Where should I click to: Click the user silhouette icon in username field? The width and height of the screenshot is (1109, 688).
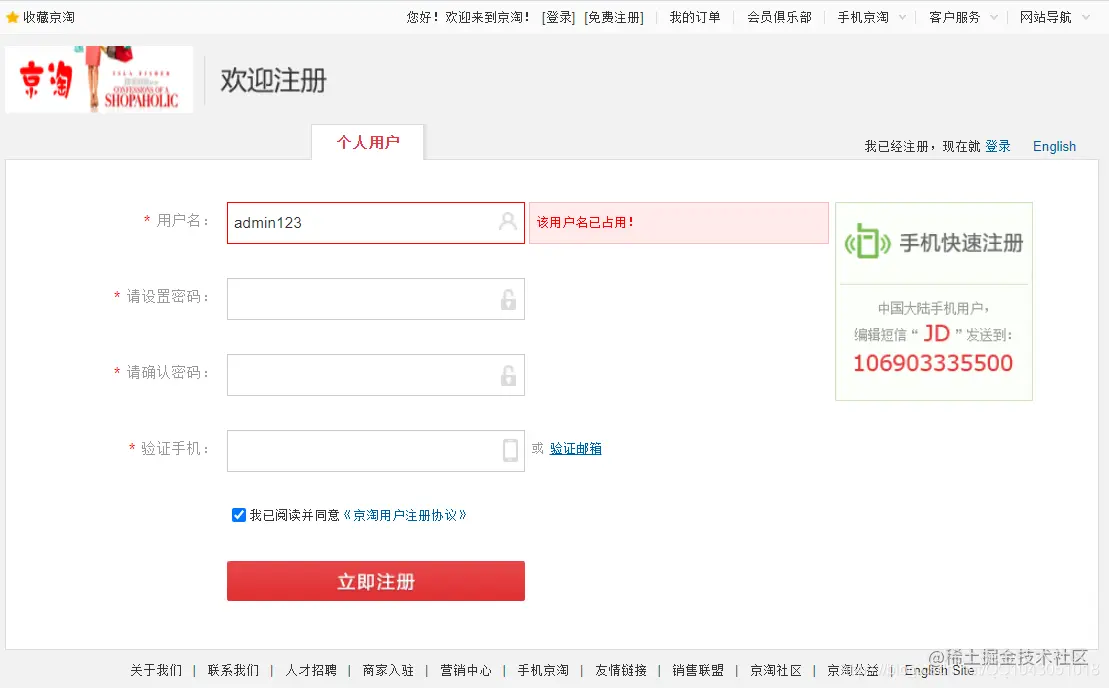(508, 221)
